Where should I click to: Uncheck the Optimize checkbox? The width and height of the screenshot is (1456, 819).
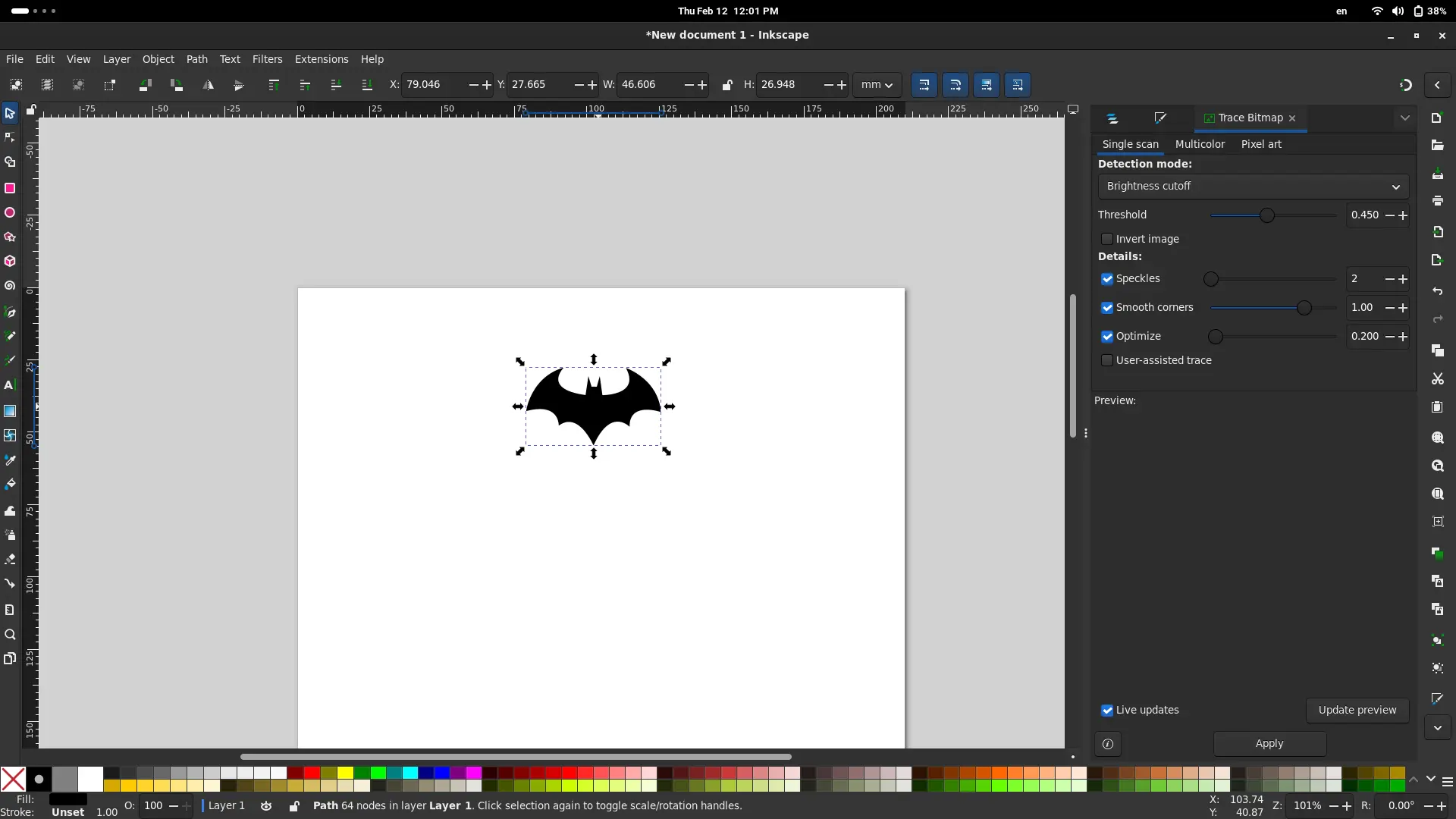coord(1106,337)
